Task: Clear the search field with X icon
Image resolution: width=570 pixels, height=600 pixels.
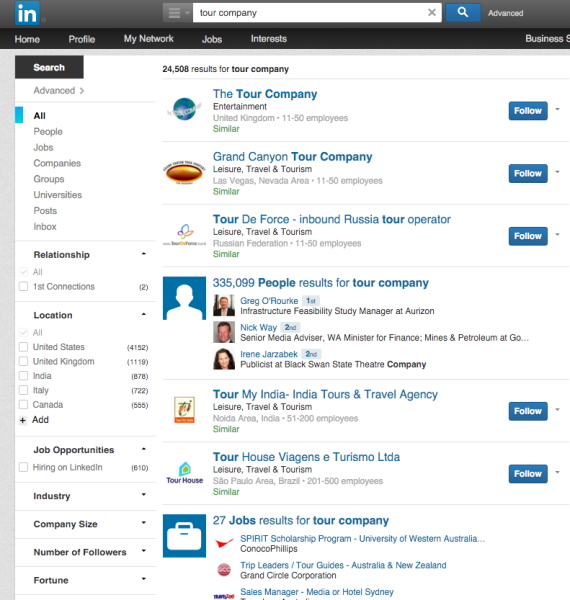Action: tap(432, 13)
